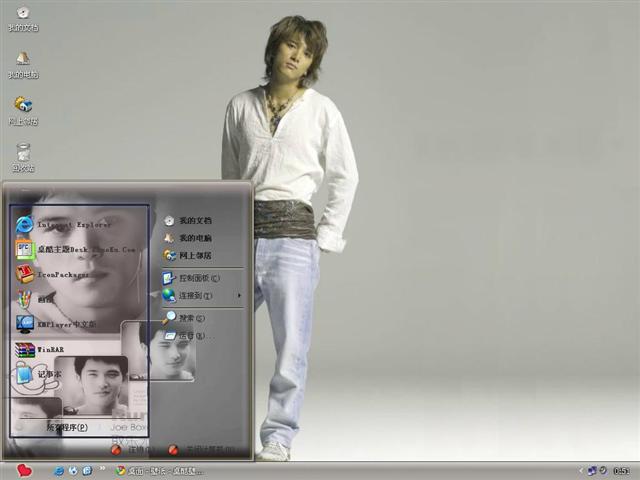
Task: Open 搜索(S) search from start menu
Action: click(x=184, y=318)
